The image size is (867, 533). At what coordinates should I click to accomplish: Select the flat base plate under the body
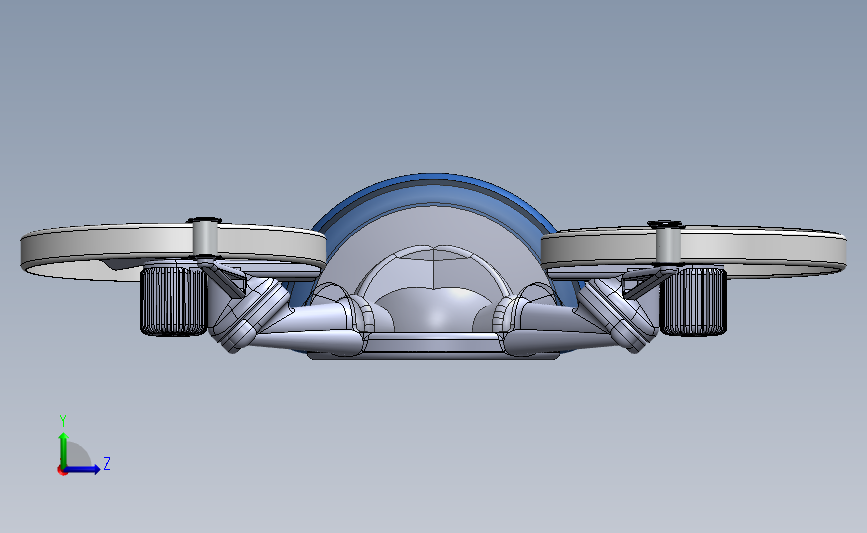pyautogui.click(x=434, y=356)
